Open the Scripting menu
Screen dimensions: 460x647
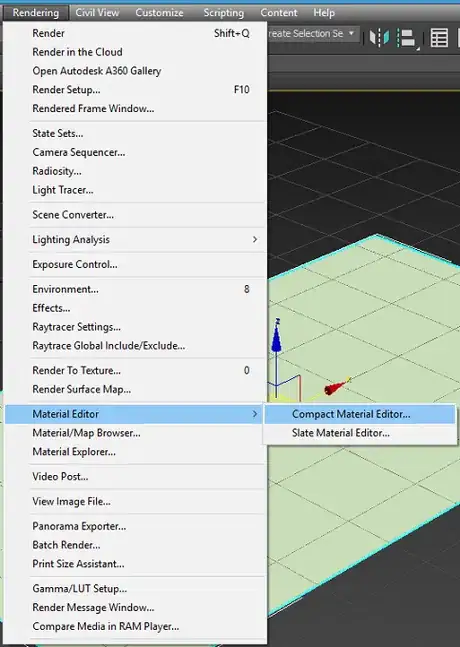pos(224,13)
